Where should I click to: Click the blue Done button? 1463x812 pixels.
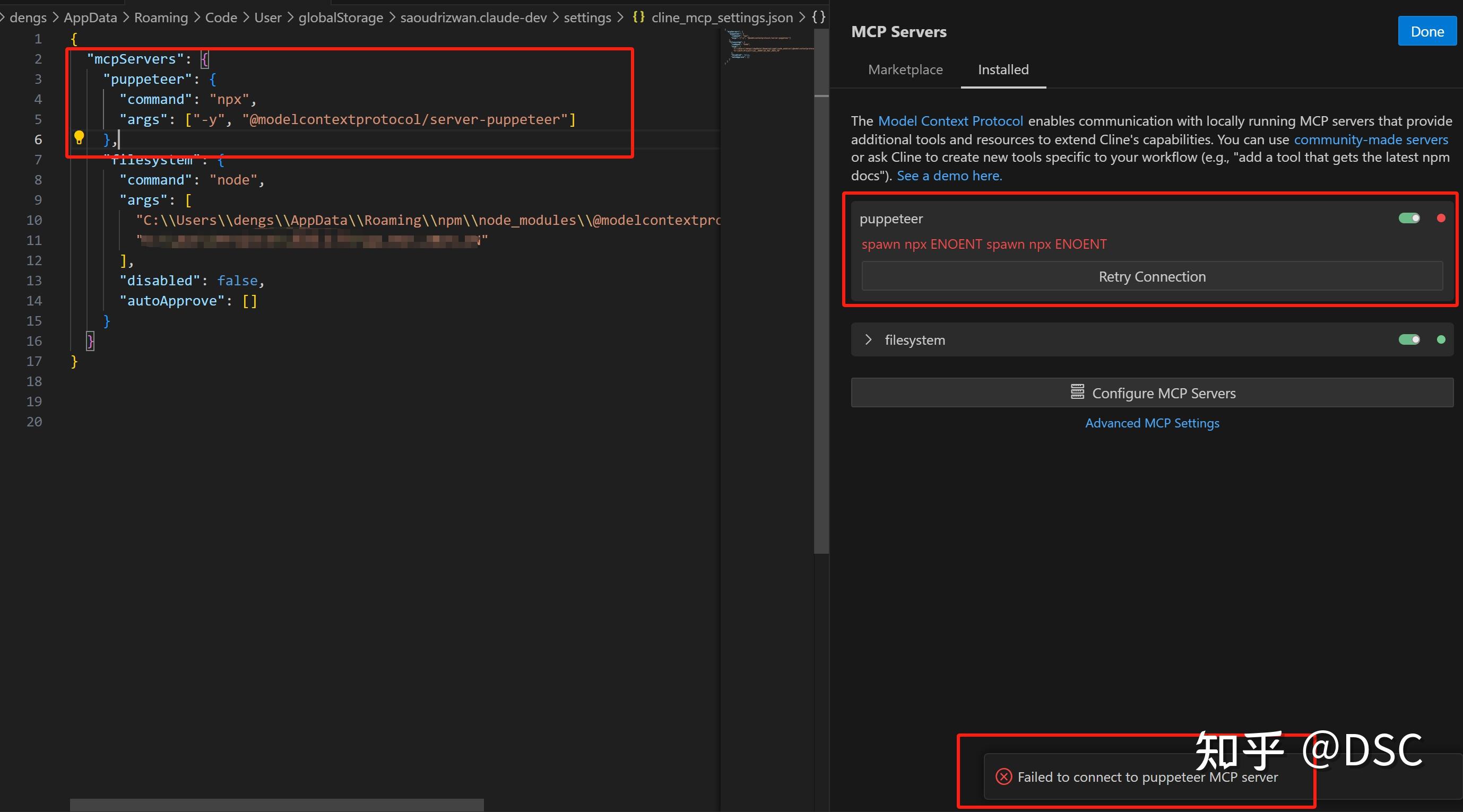click(x=1427, y=32)
